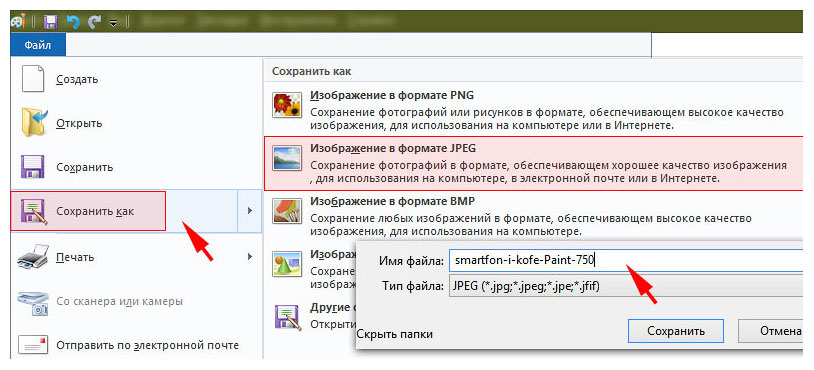Click the Сохранить как panel header
This screenshot has width=814, height=370.
tap(311, 72)
